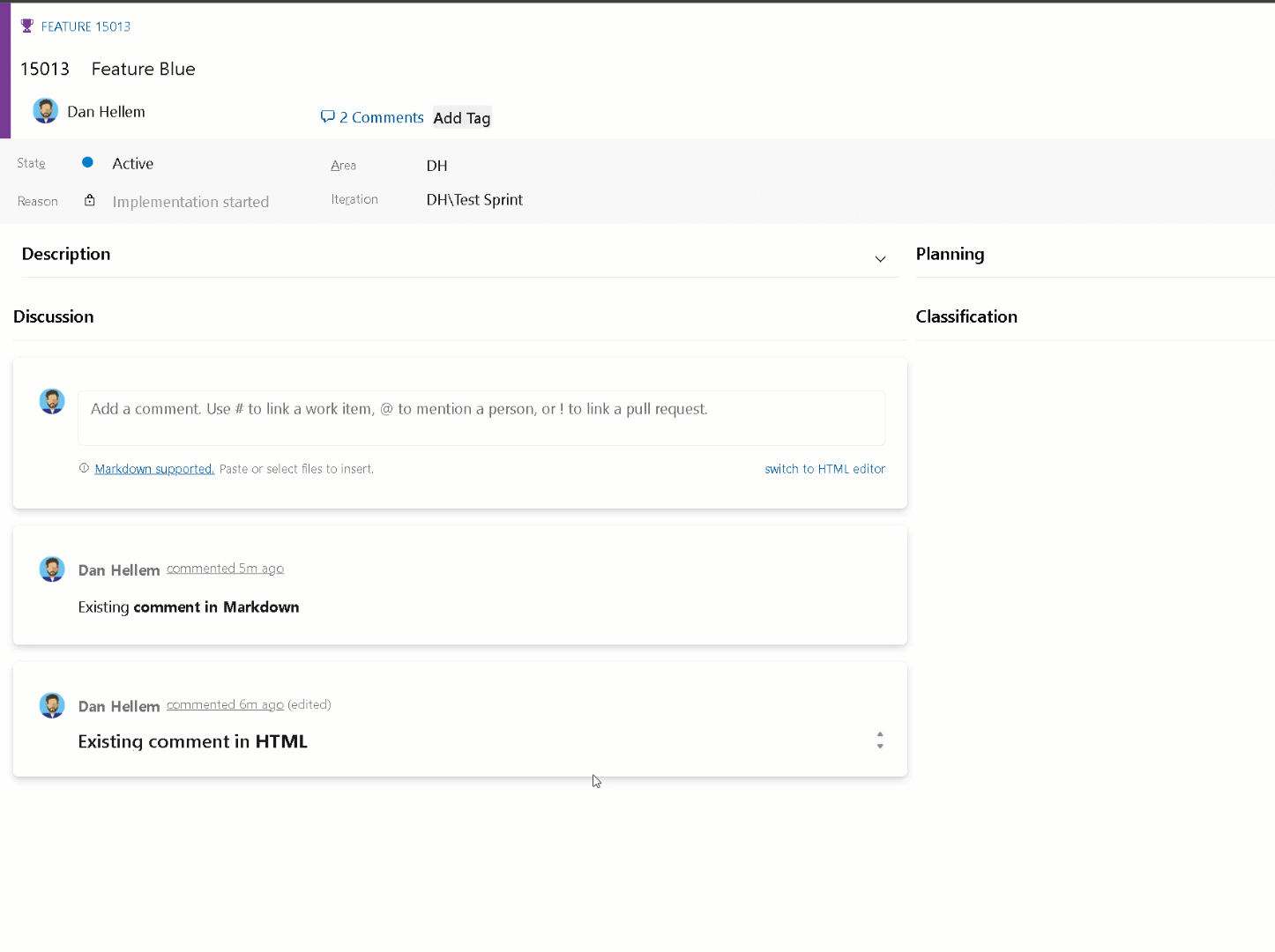Click the Markdown supported link
1275x952 pixels.
tap(153, 468)
